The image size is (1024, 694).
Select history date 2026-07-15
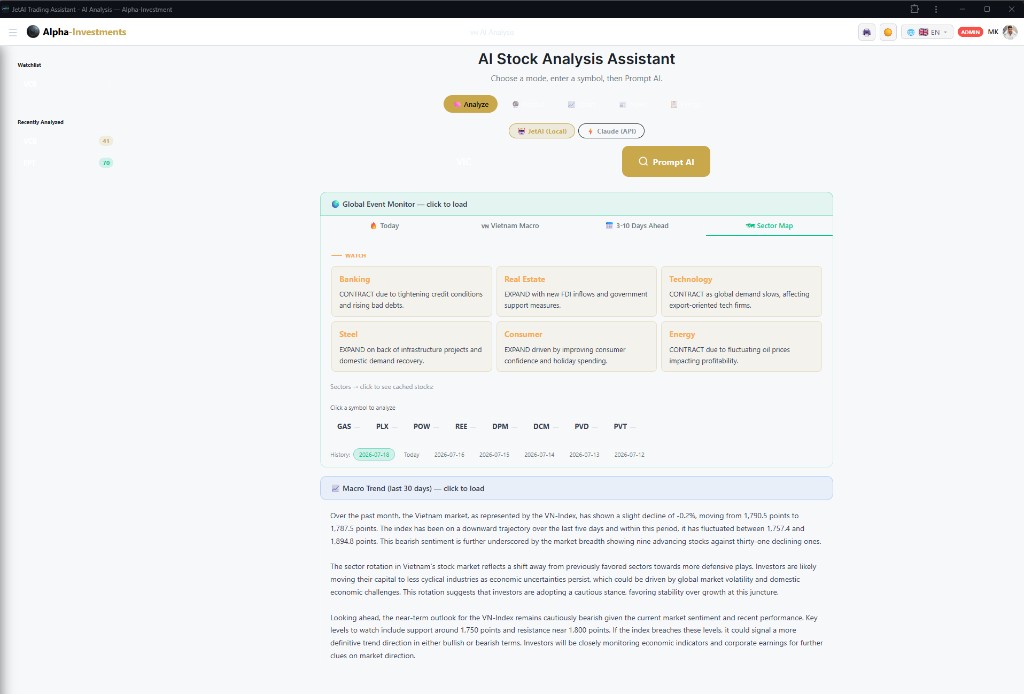pos(494,454)
